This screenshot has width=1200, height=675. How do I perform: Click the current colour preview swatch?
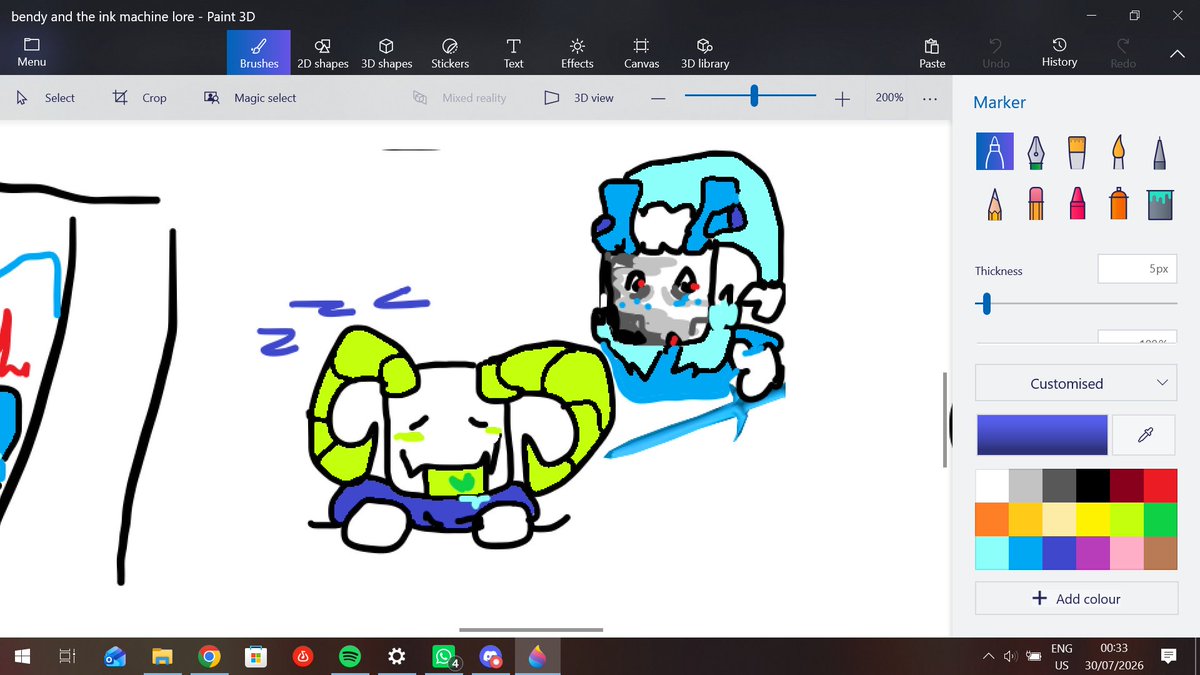tap(1042, 435)
